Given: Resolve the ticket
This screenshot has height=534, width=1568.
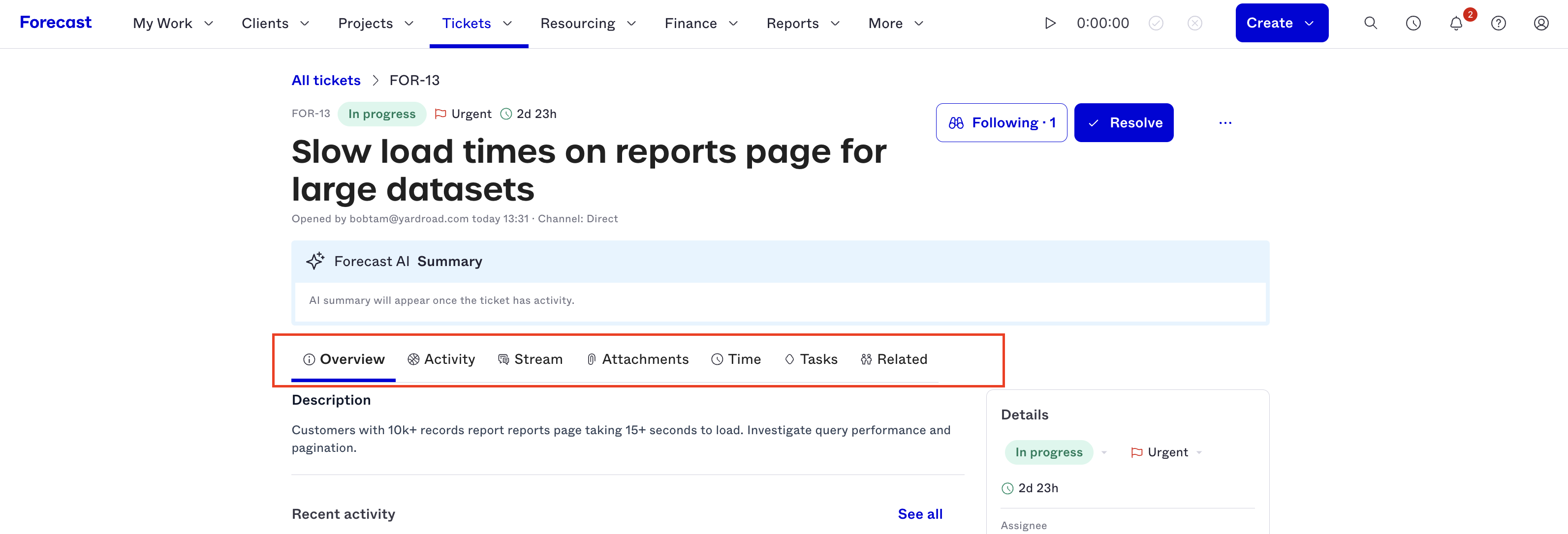Looking at the screenshot, I should click(x=1124, y=123).
